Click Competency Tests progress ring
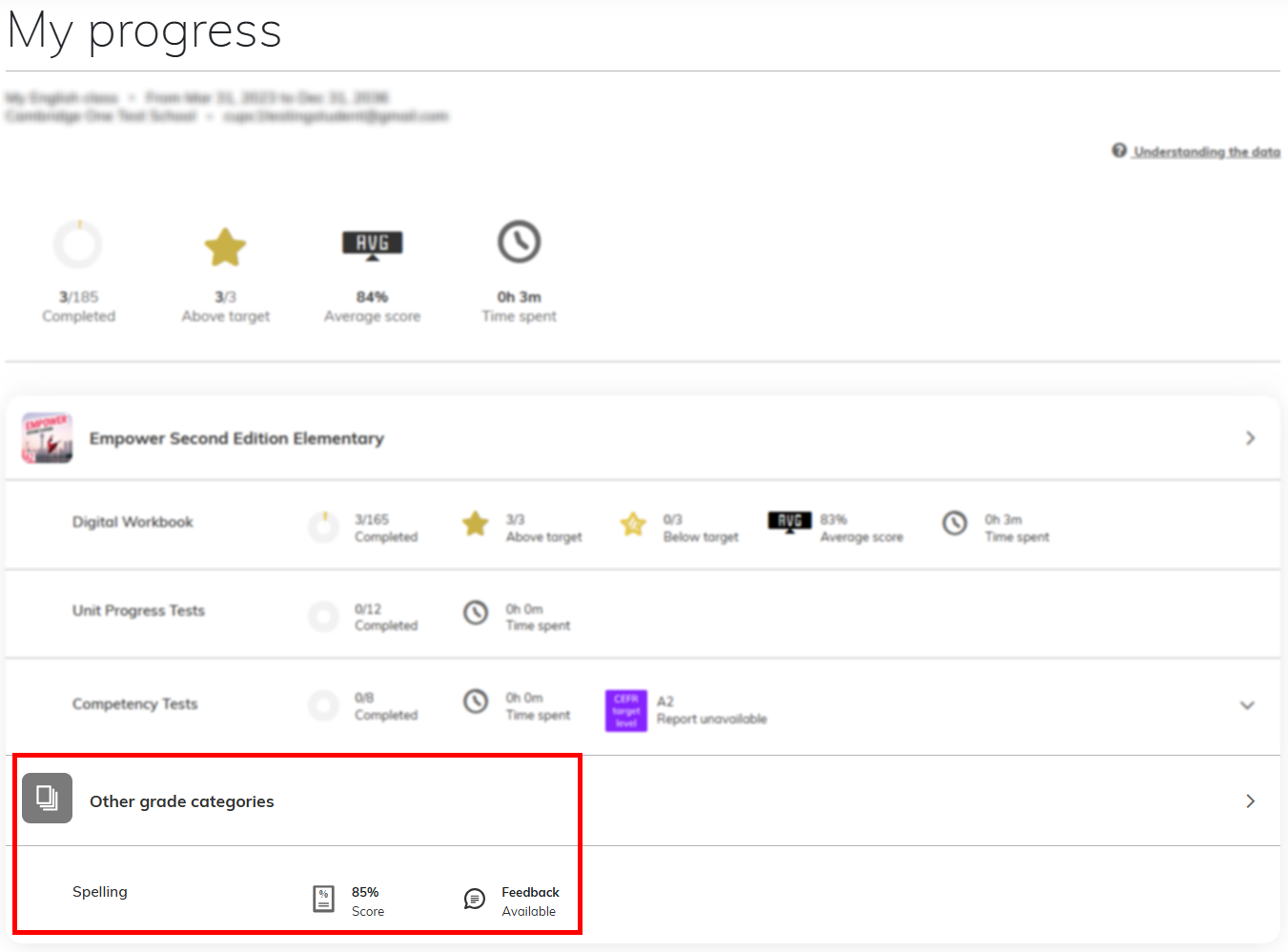Viewport: 1288px width, 952px height. tap(324, 705)
